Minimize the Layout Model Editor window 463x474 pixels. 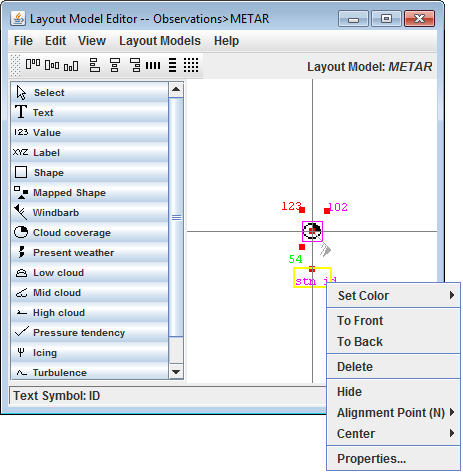[353, 18]
